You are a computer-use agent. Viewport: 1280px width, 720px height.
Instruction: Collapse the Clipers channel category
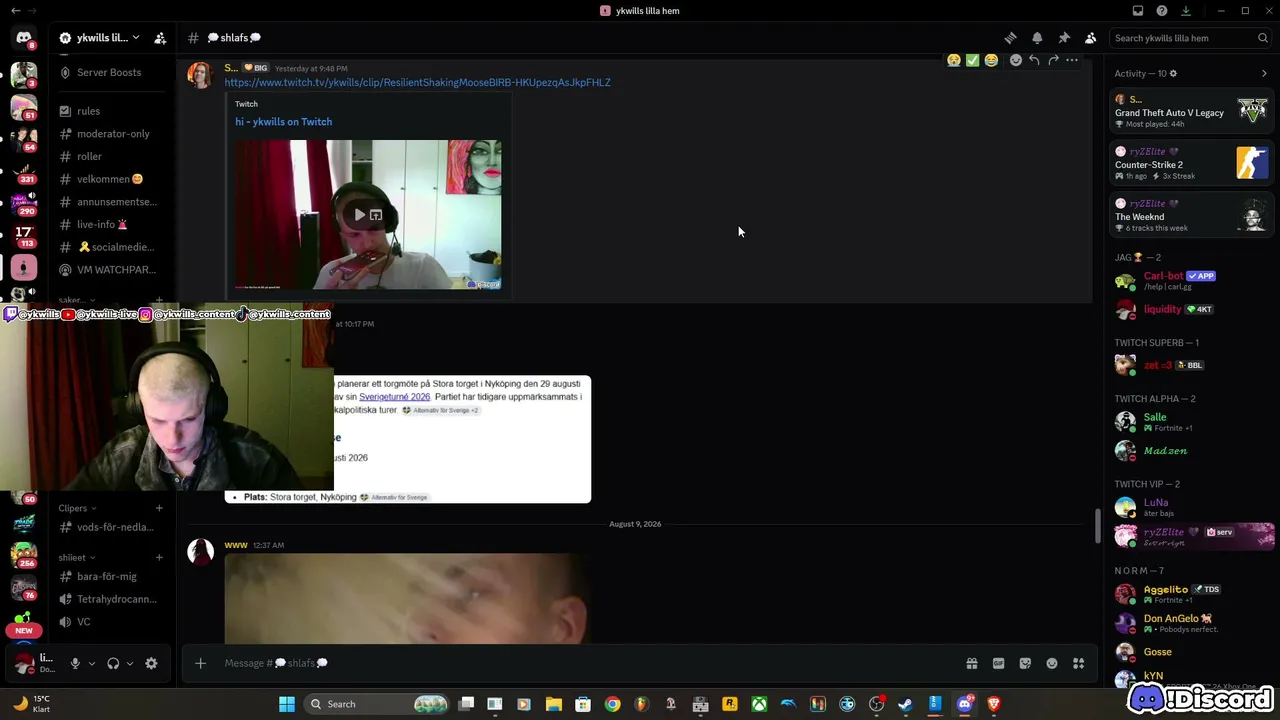77,508
